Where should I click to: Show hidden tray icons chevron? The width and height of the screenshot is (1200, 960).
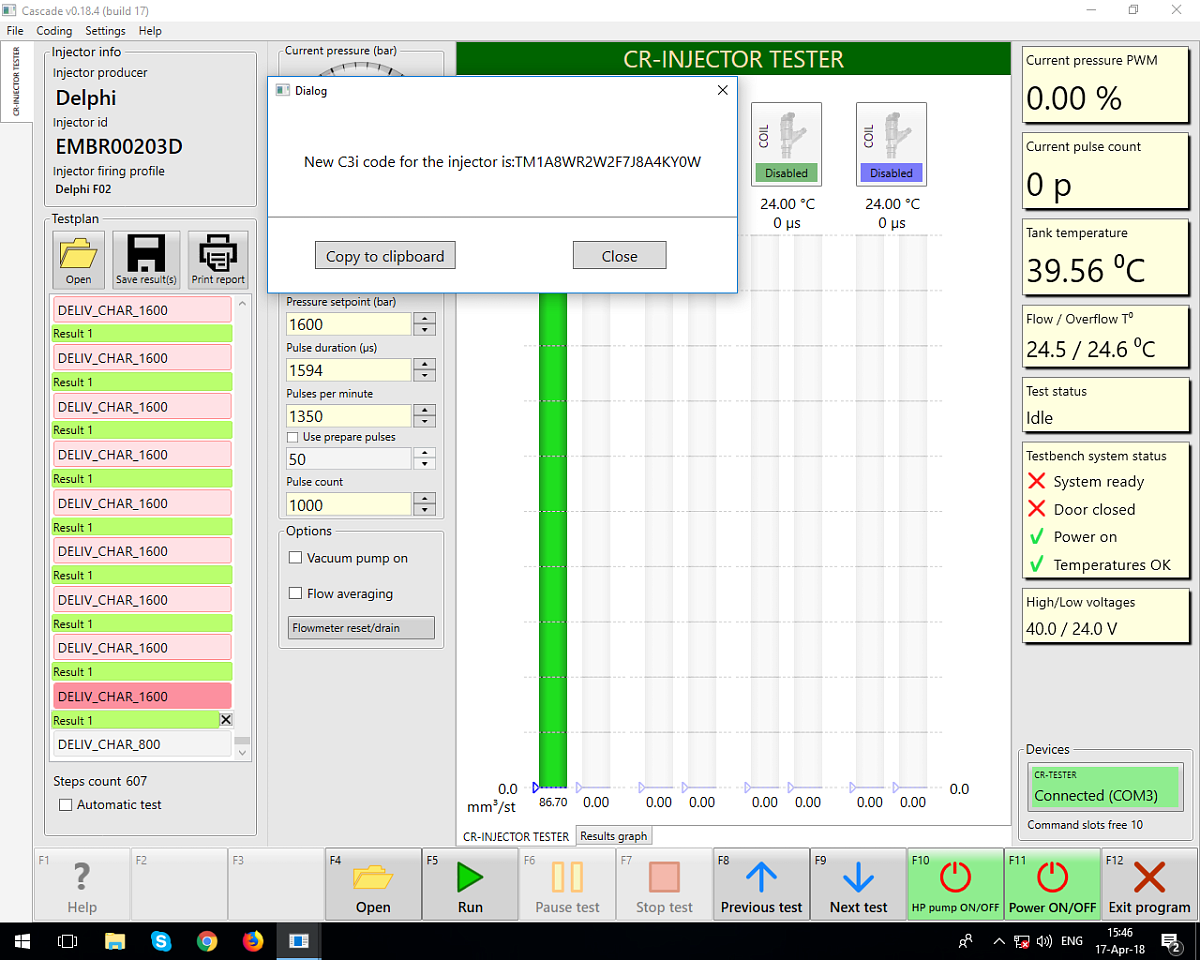[998, 941]
